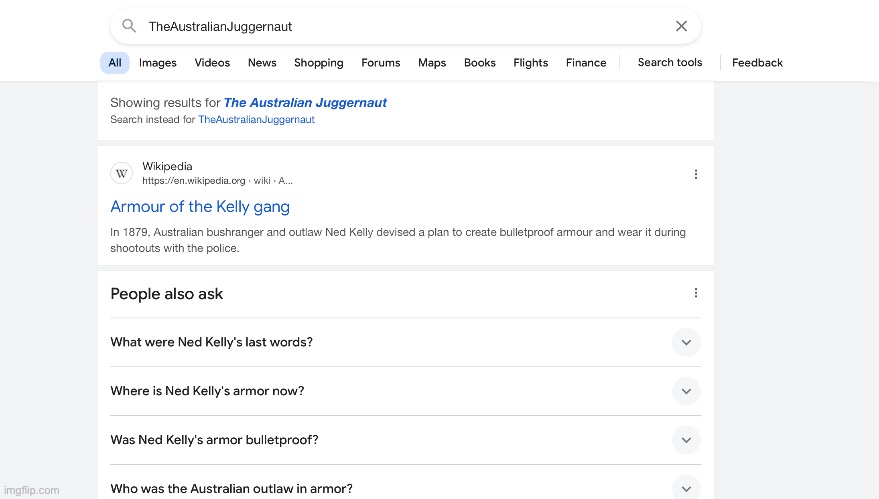Click the Wikipedia favicon logo

coord(121,173)
